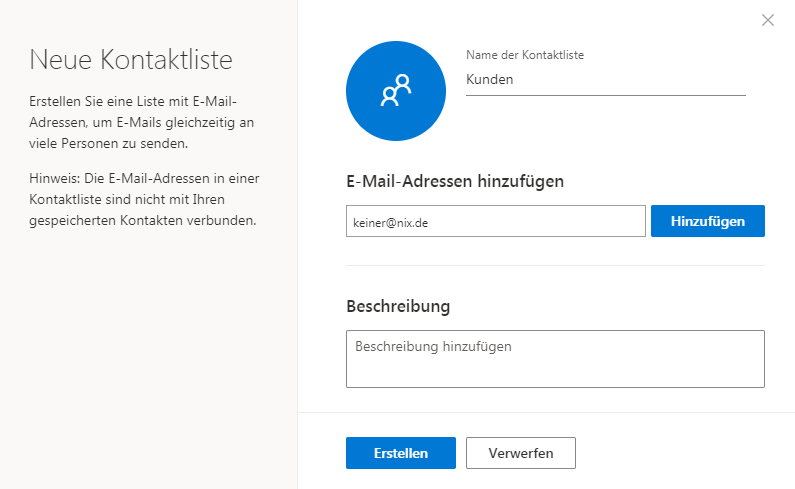Click the underline beneath the Kunden name
Screen dimensions: 795x489
[605, 95]
